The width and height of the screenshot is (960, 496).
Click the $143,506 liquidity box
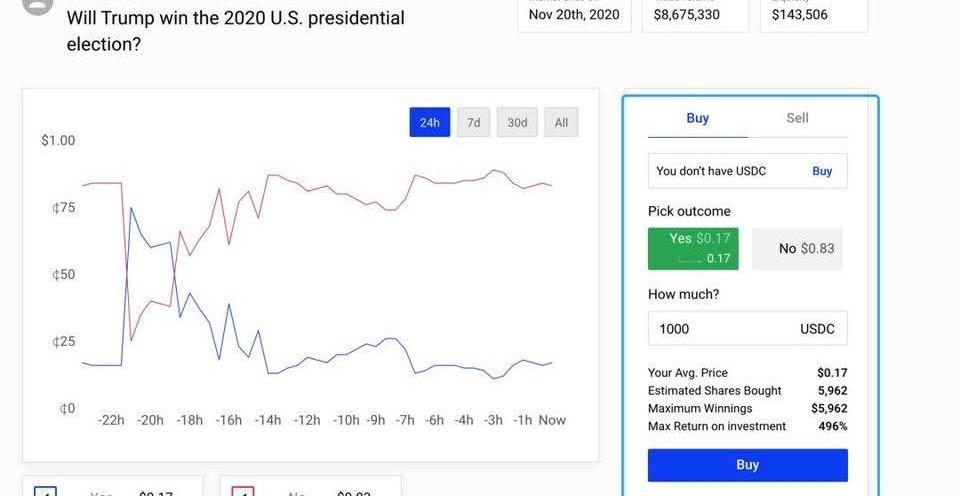[812, 14]
